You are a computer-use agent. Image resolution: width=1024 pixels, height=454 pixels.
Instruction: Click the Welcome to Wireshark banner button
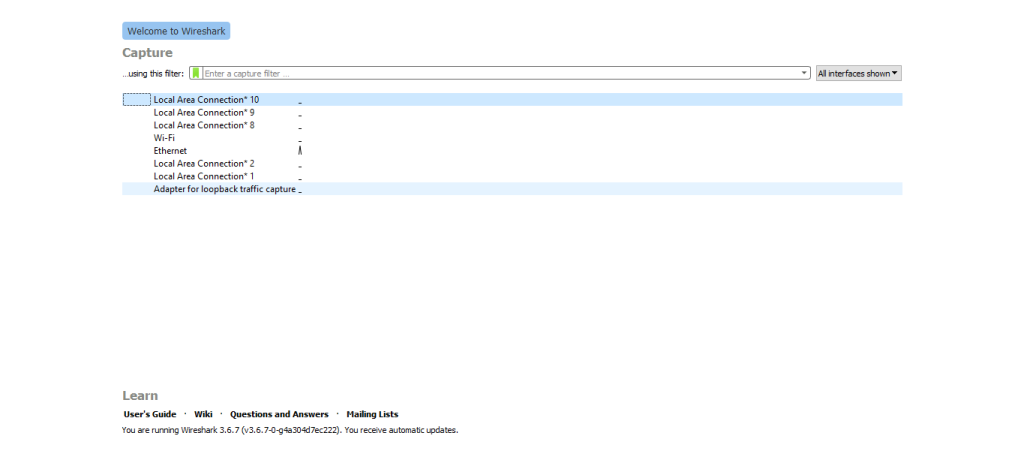pyautogui.click(x=176, y=31)
